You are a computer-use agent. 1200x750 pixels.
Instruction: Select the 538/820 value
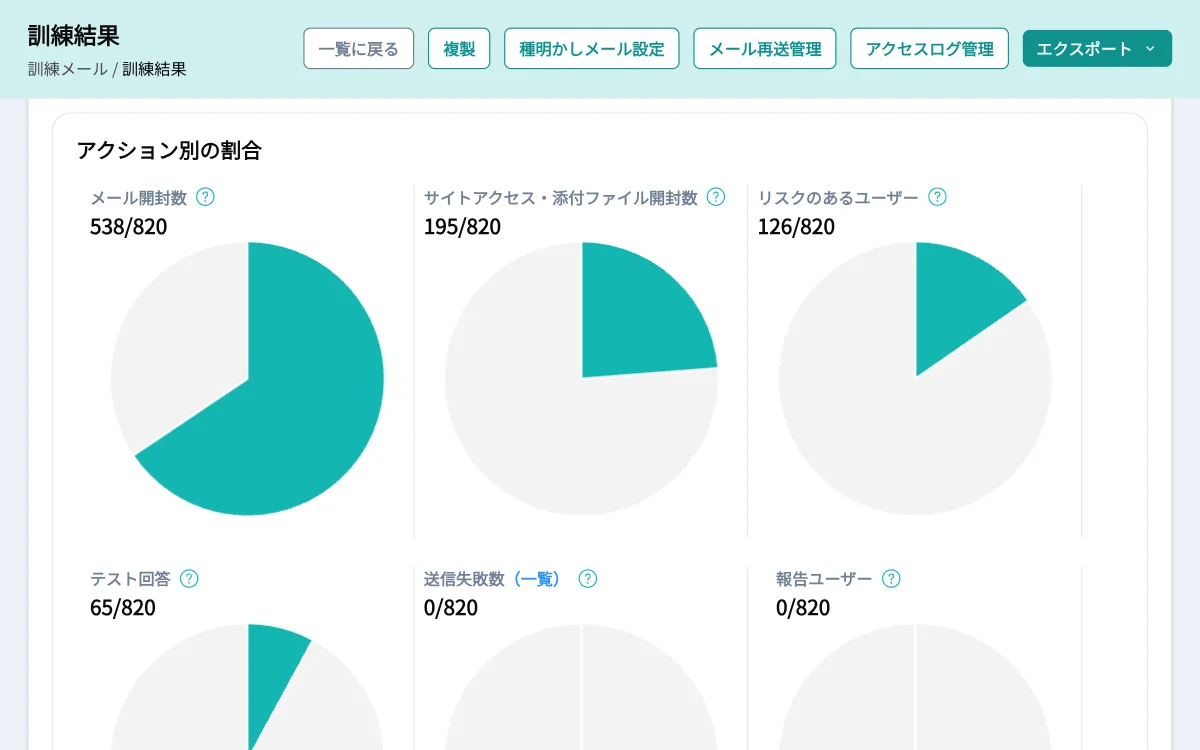pos(129,227)
